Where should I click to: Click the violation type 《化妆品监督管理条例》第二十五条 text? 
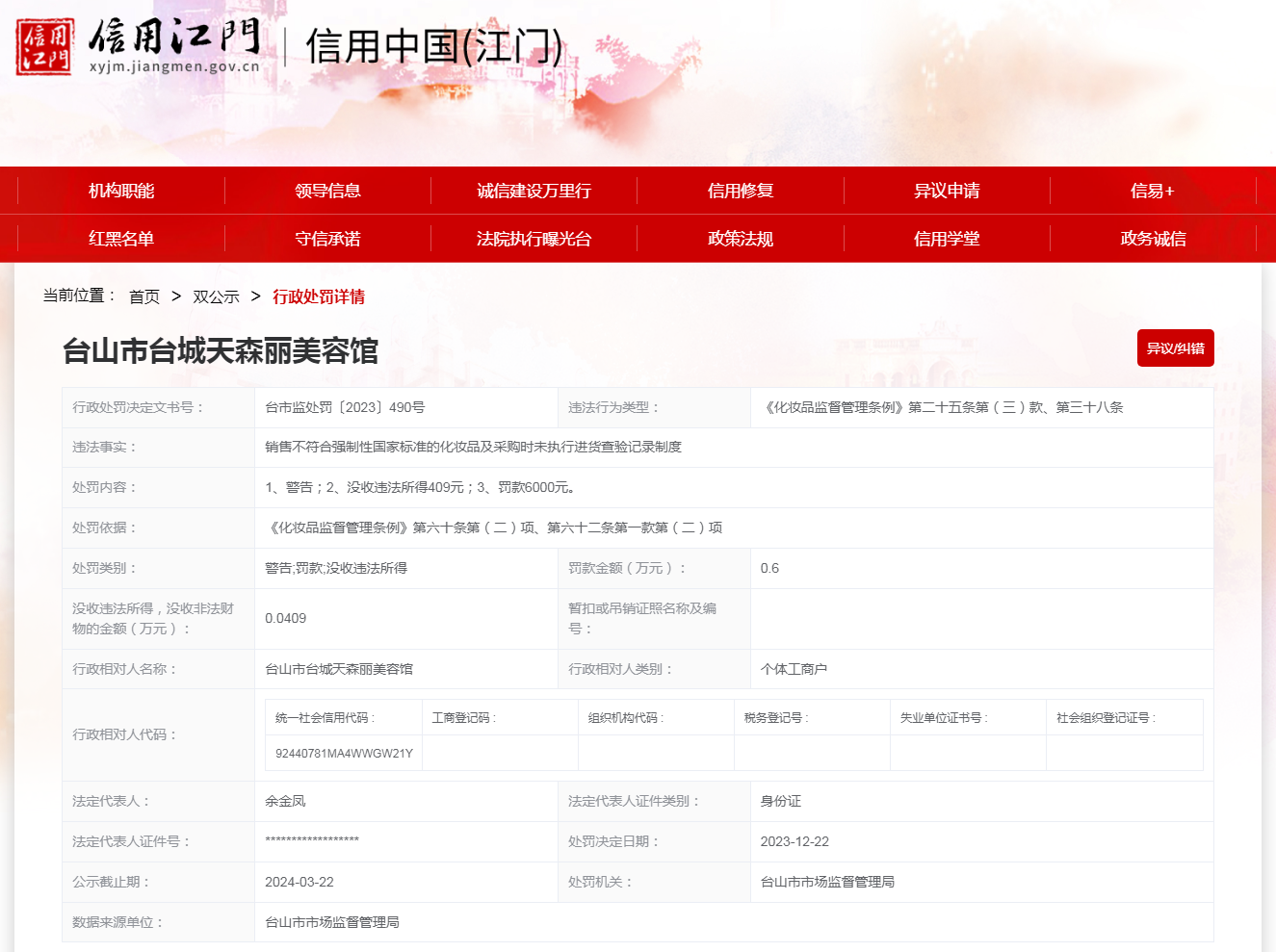[x=942, y=407]
